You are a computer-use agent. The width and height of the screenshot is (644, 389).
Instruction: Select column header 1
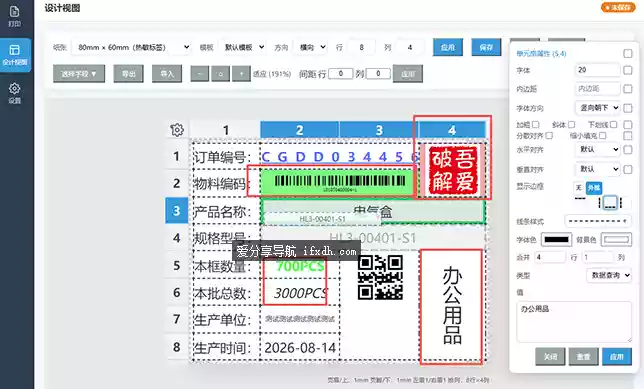[x=225, y=130]
